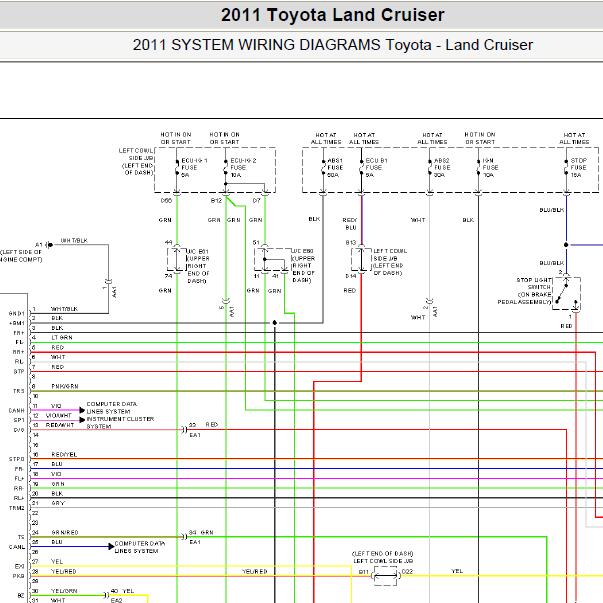The height and width of the screenshot is (603, 603).
Task: Click the YEL/ORN wire color label
Action: coord(64,591)
